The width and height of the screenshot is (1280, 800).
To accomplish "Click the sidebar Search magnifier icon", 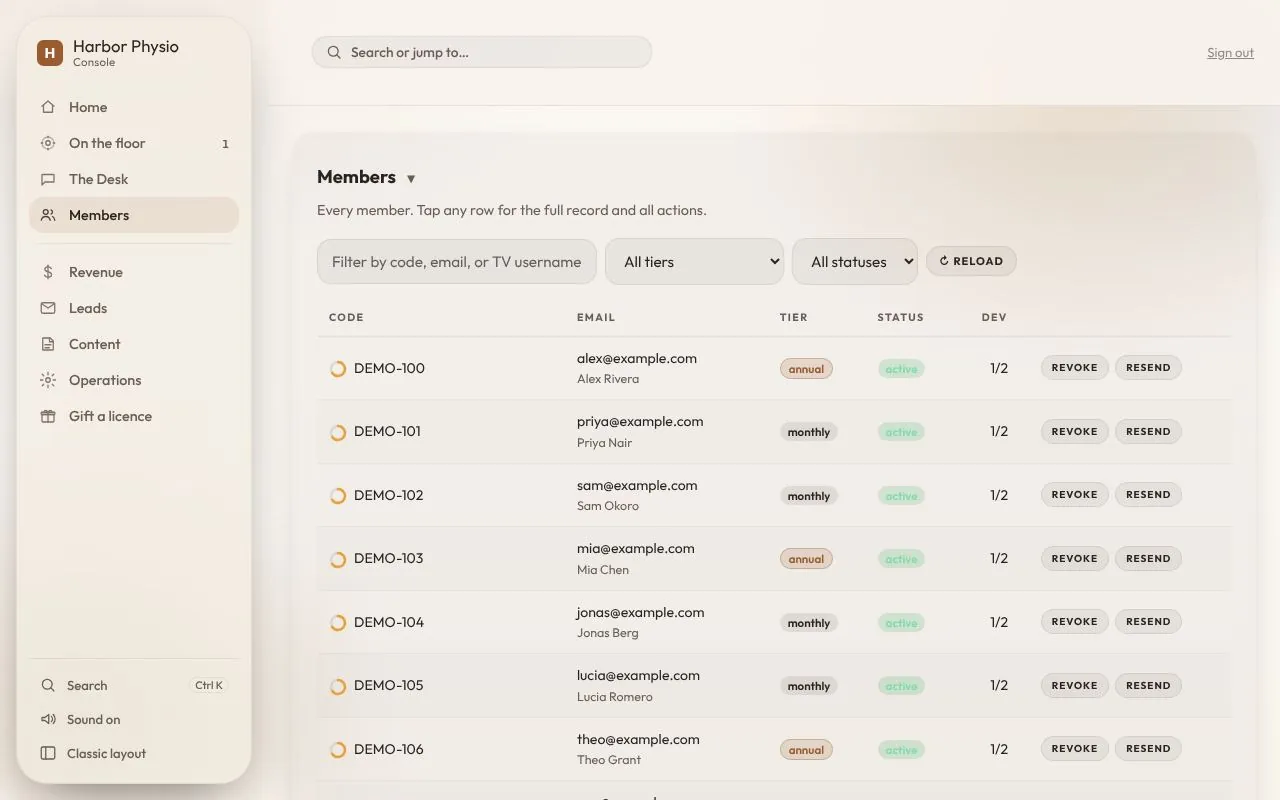I will tap(48, 685).
